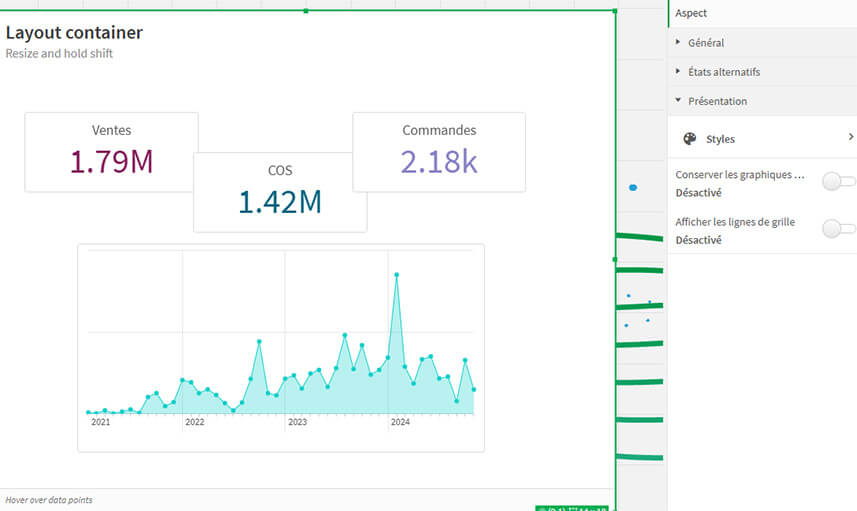This screenshot has width=857, height=511.
Task: Click the right-edge green resize handle
Action: 615,260
